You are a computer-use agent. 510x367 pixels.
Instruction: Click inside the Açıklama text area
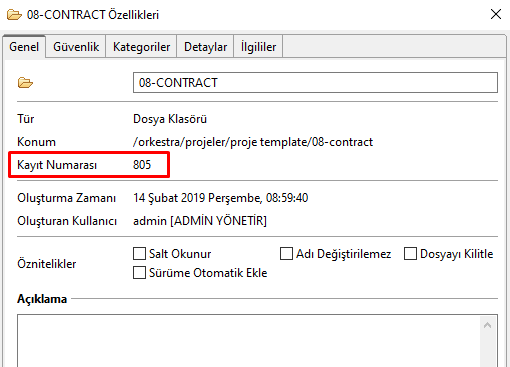pos(249,340)
